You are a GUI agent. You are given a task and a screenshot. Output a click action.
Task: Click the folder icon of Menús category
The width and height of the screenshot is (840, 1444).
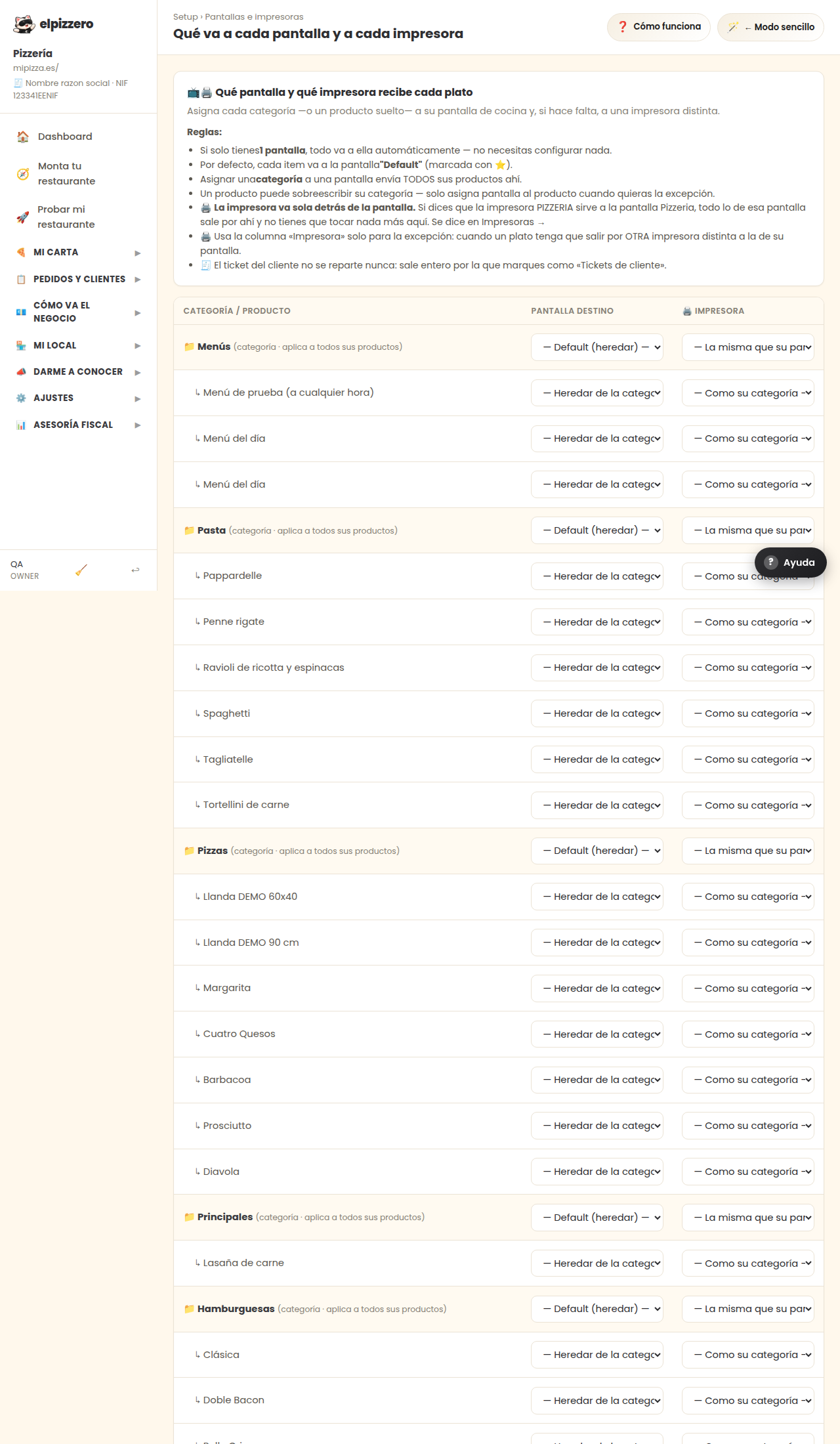[189, 347]
